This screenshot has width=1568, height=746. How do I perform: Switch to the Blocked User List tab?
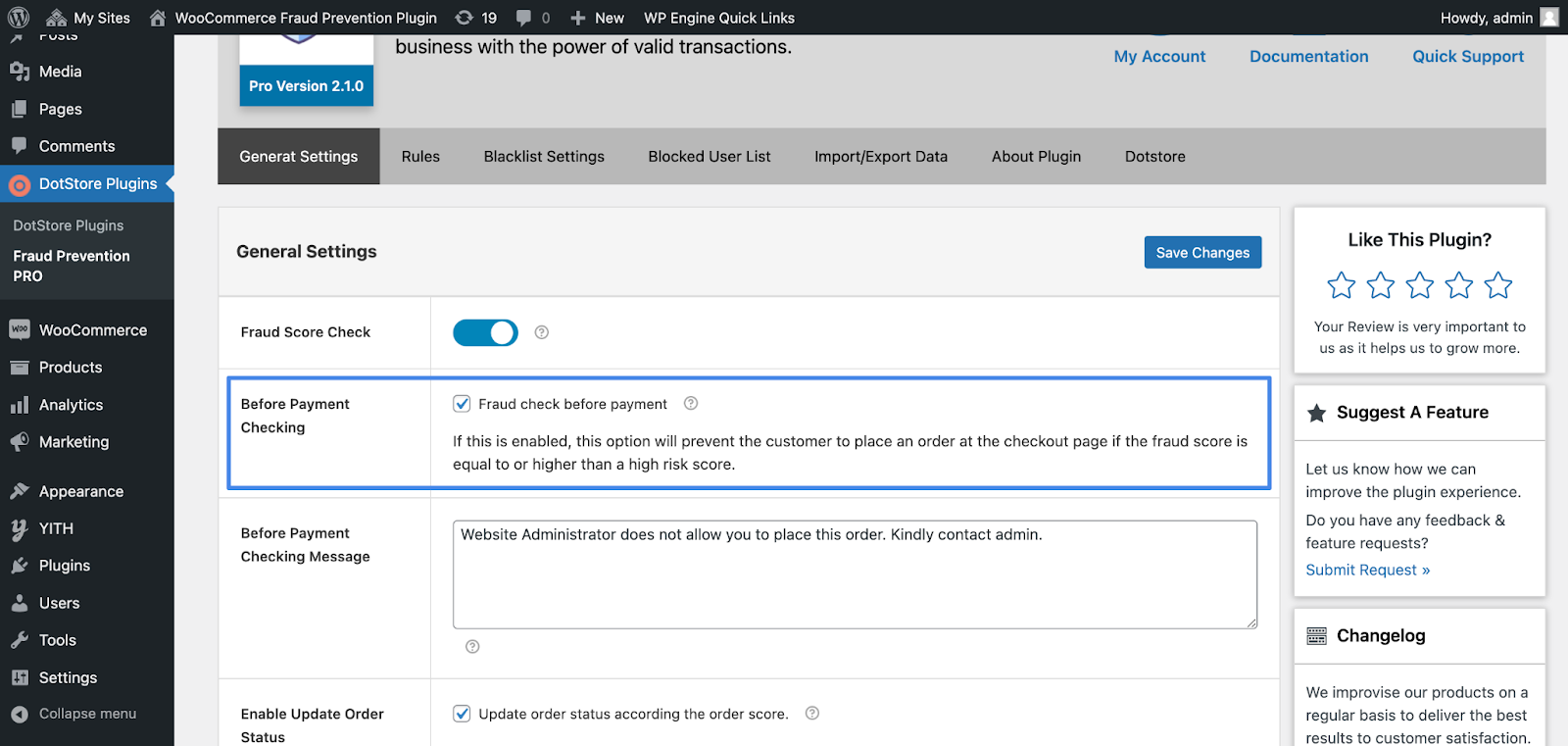tap(710, 156)
